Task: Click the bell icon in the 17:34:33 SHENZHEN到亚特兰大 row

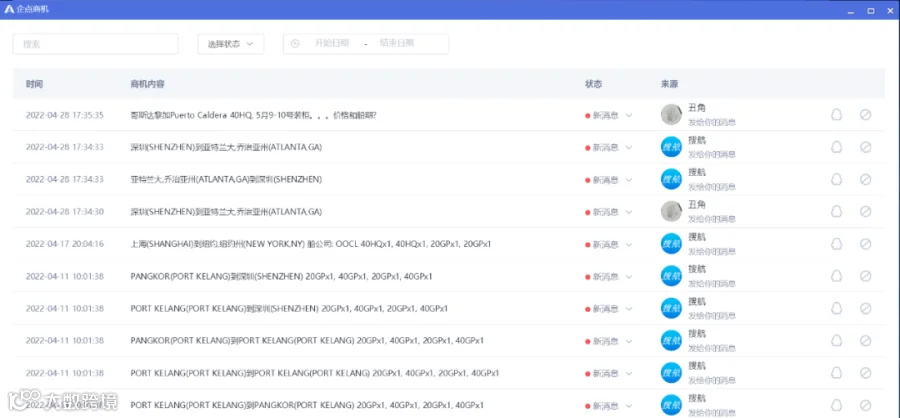Action: tap(836, 147)
